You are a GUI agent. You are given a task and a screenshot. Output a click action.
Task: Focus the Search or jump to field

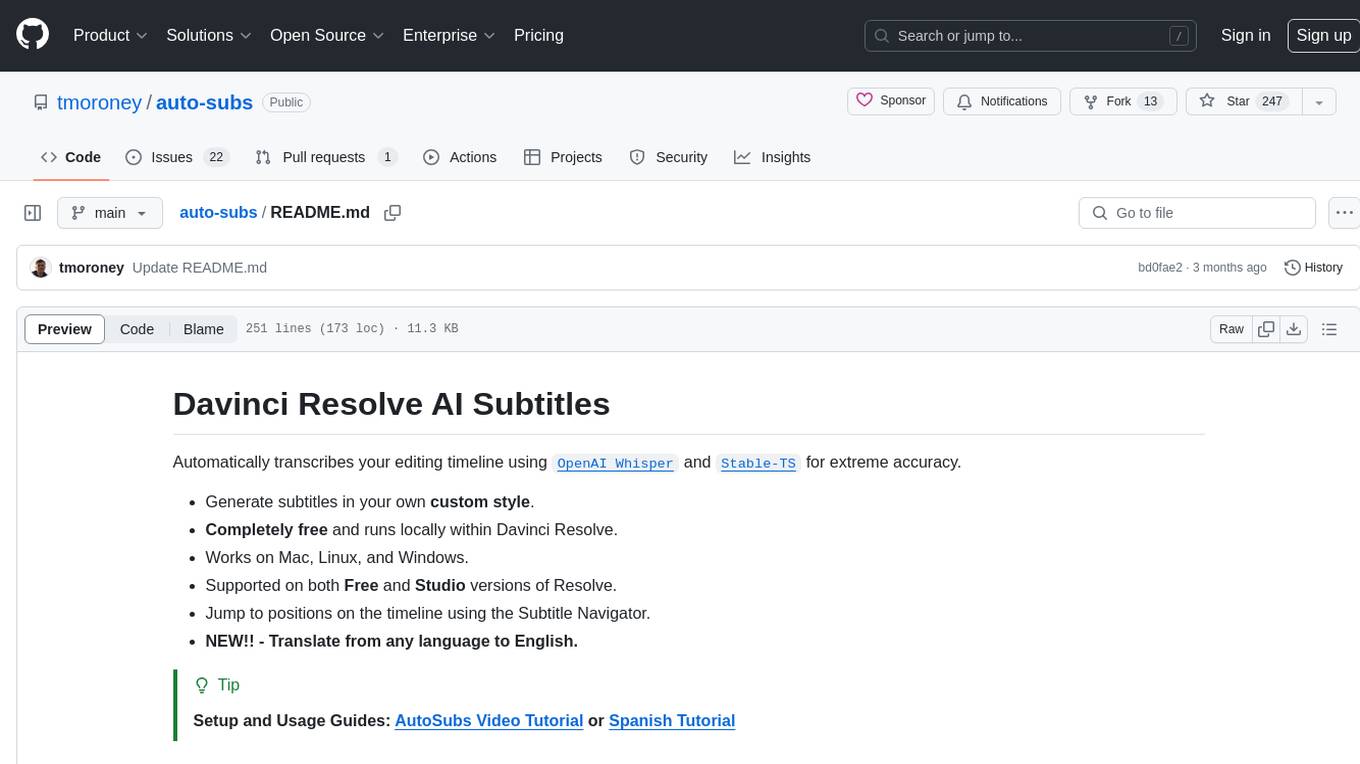click(1031, 36)
